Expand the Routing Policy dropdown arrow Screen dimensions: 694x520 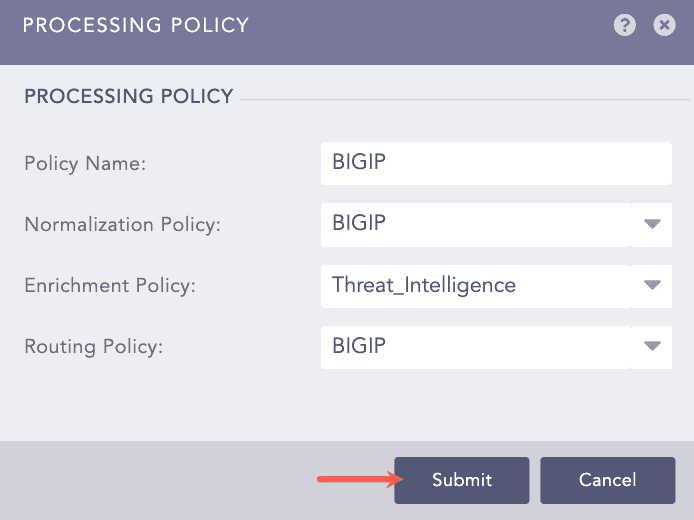pyautogui.click(x=652, y=346)
